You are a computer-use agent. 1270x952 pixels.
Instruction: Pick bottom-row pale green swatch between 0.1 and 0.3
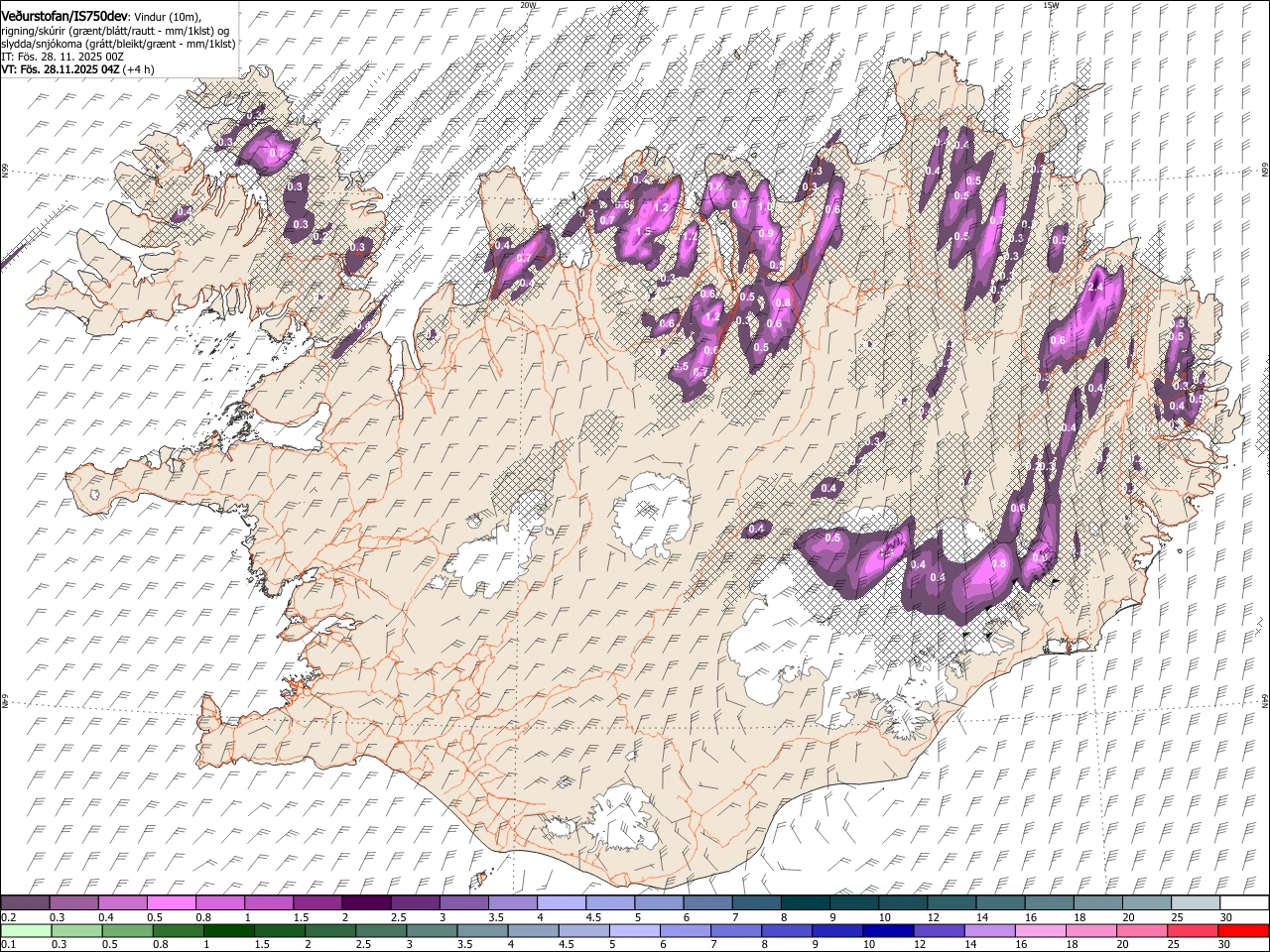[26, 931]
